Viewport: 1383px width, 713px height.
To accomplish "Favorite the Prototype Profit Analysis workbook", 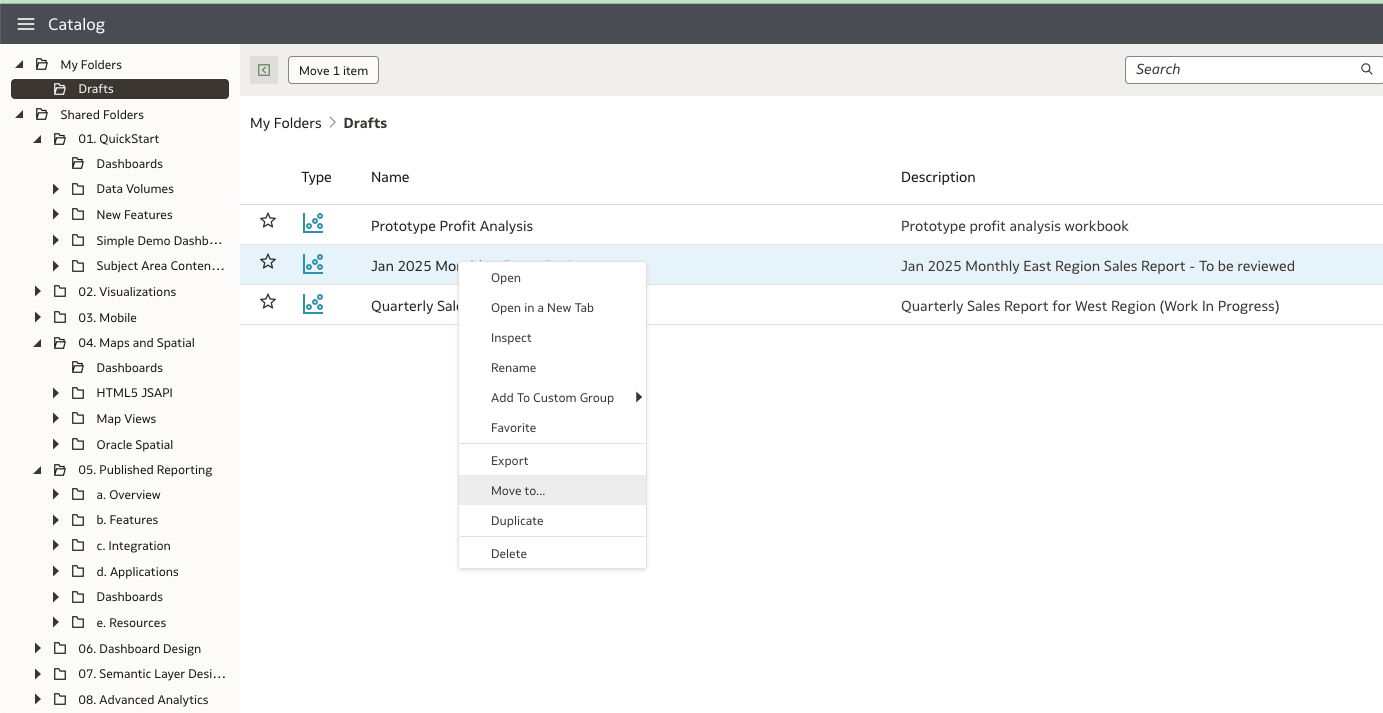I will 267,221.
